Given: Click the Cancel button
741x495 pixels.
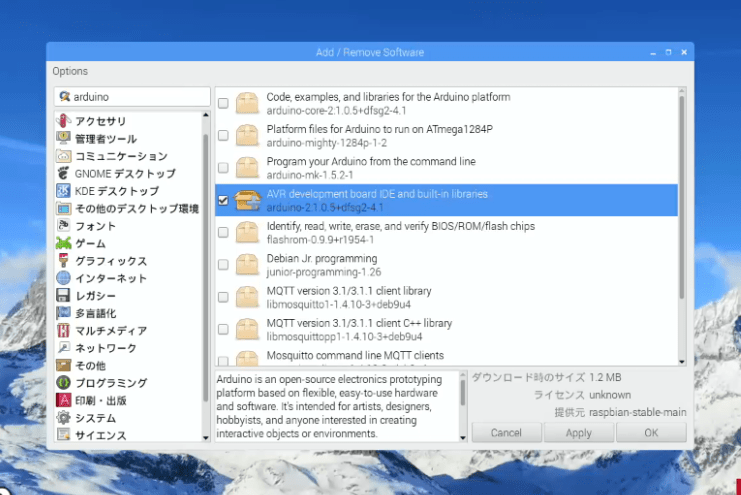Looking at the screenshot, I should [x=506, y=433].
